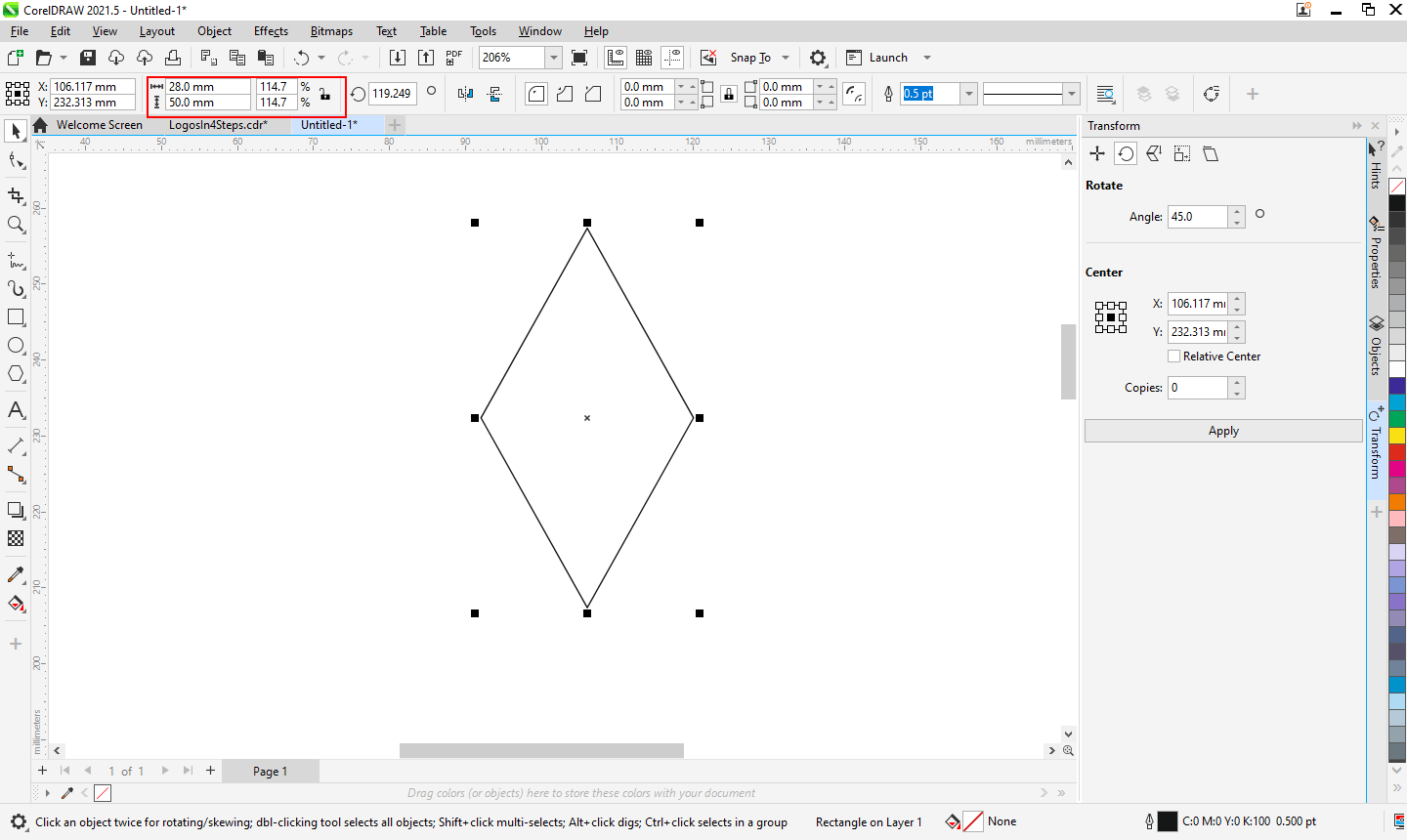
Task: Select the Color Eyedropper tool
Action: pyautogui.click(x=16, y=574)
